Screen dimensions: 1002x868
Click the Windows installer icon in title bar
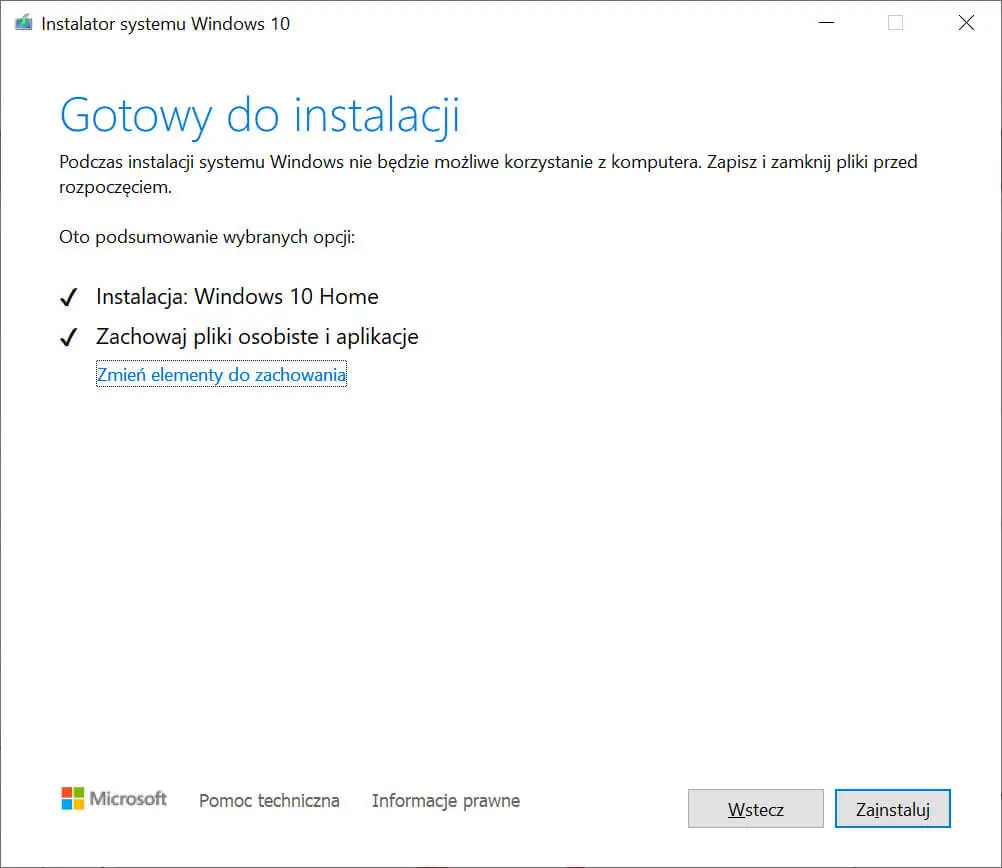click(x=23, y=24)
